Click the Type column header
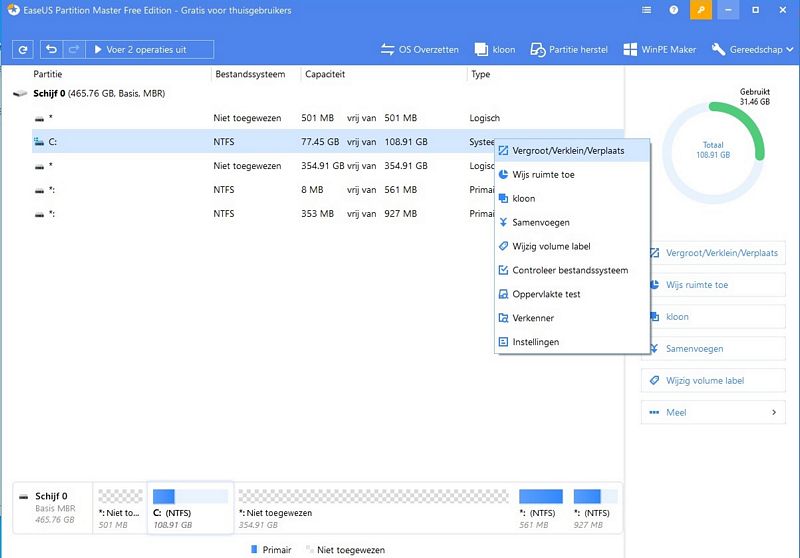800x558 pixels. coord(481,74)
